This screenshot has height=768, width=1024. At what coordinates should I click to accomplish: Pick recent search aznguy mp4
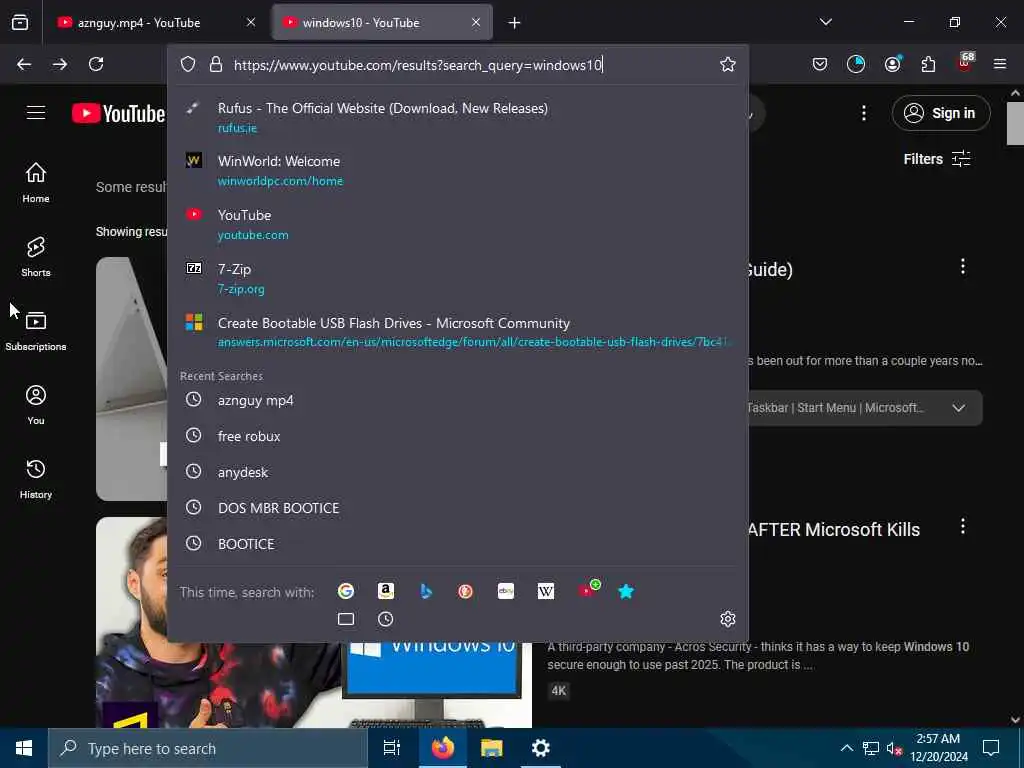coord(457,400)
